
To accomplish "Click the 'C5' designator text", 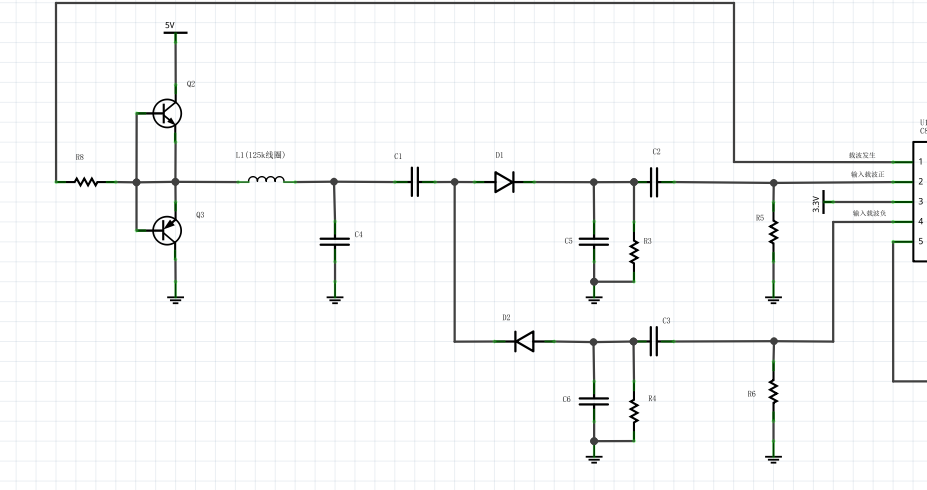I will tap(569, 241).
